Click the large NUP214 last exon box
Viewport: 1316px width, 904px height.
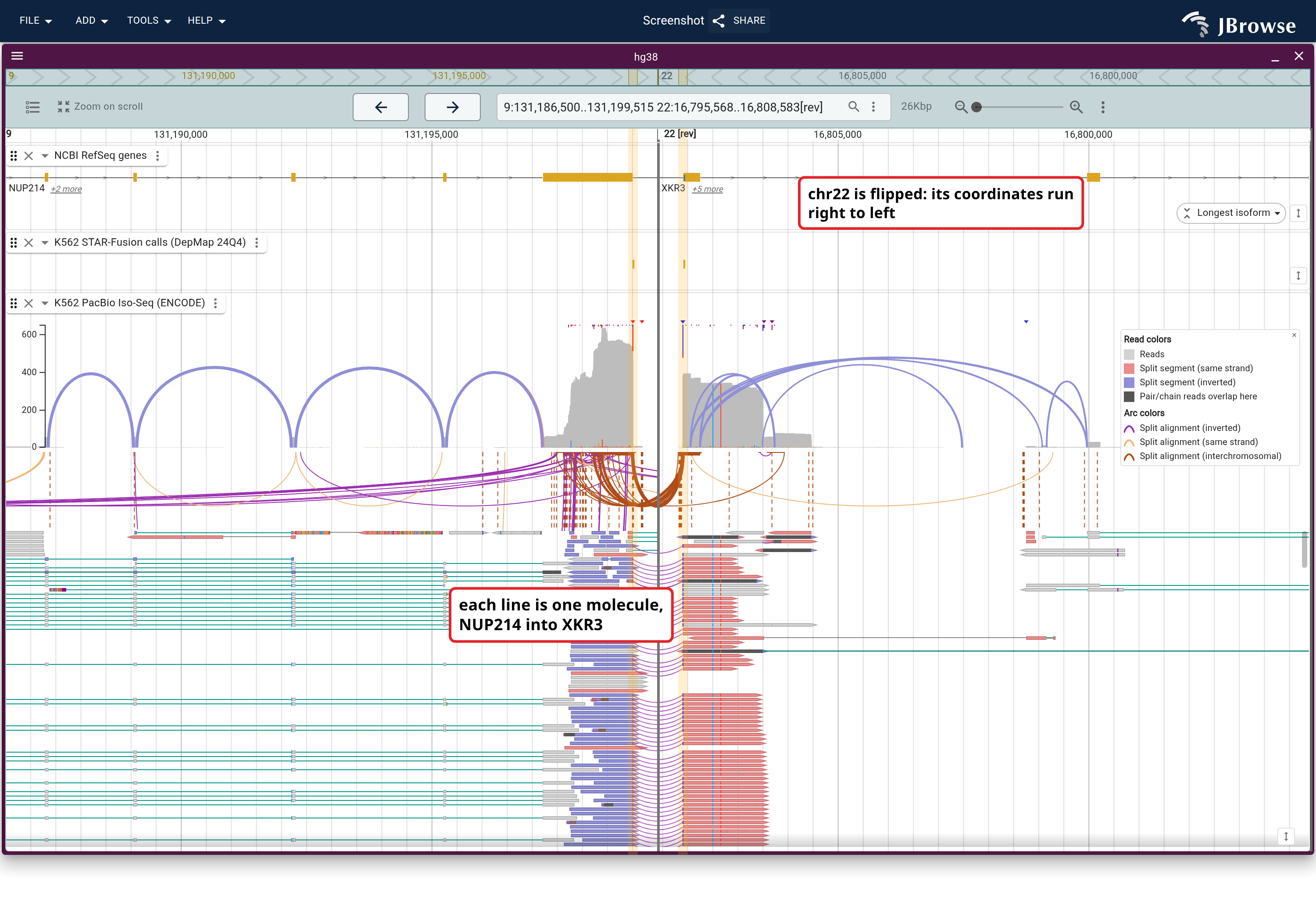587,177
